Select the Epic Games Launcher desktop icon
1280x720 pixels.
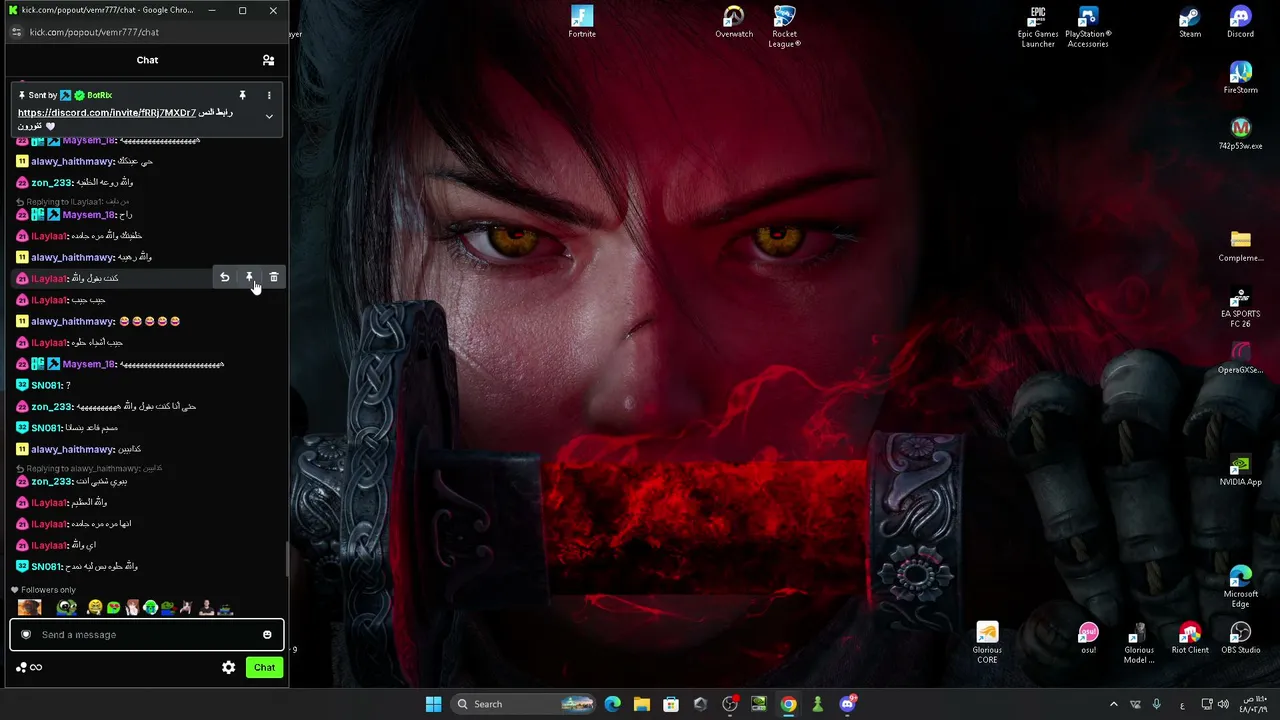click(x=1038, y=27)
